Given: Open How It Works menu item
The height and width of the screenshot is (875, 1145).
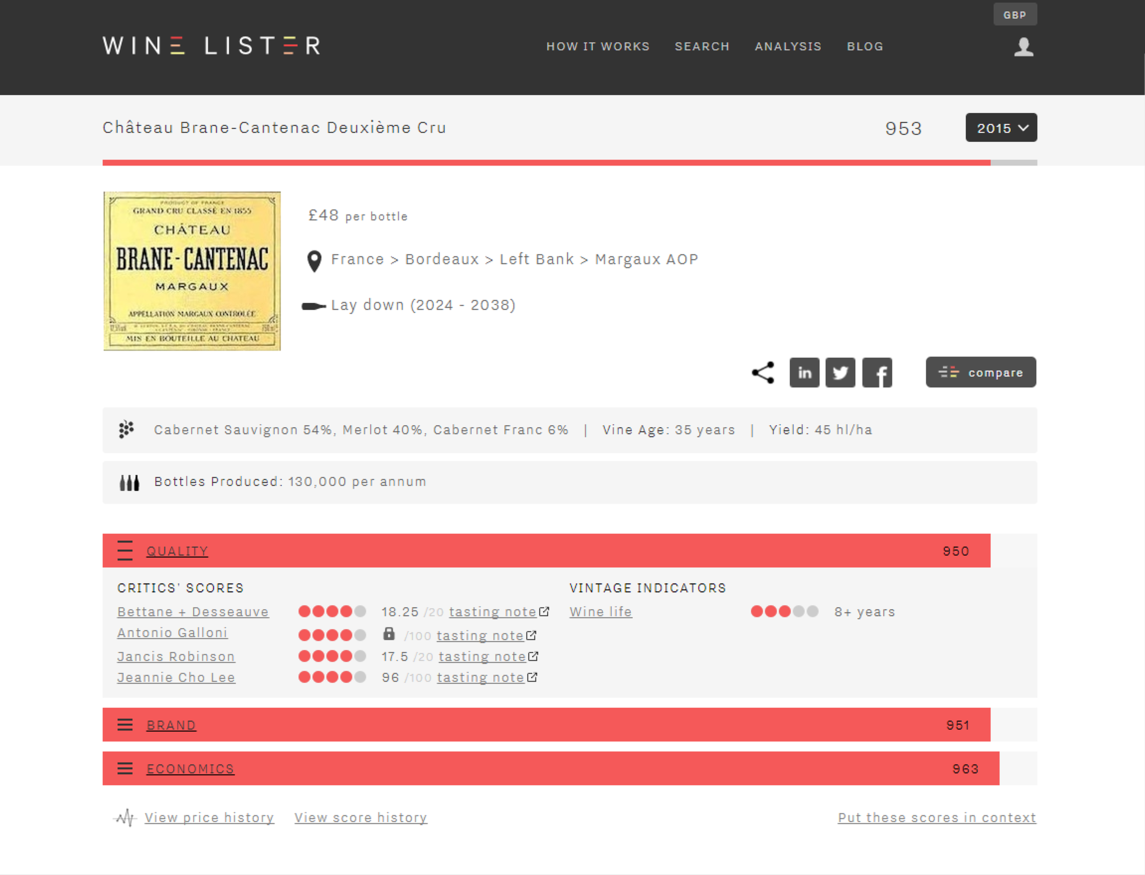Looking at the screenshot, I should tap(598, 46).
